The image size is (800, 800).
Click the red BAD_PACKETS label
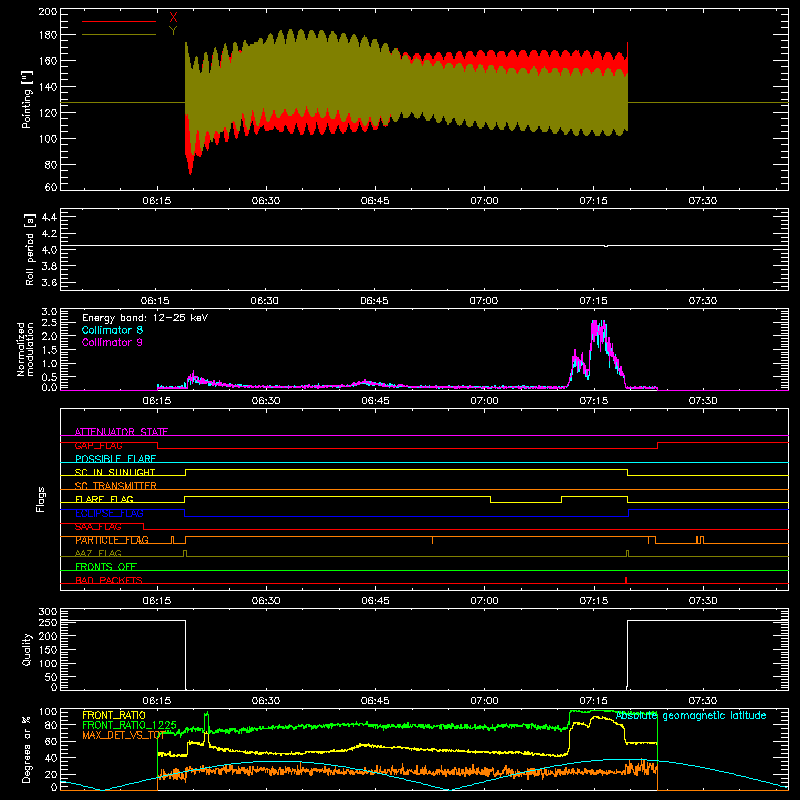point(109,580)
